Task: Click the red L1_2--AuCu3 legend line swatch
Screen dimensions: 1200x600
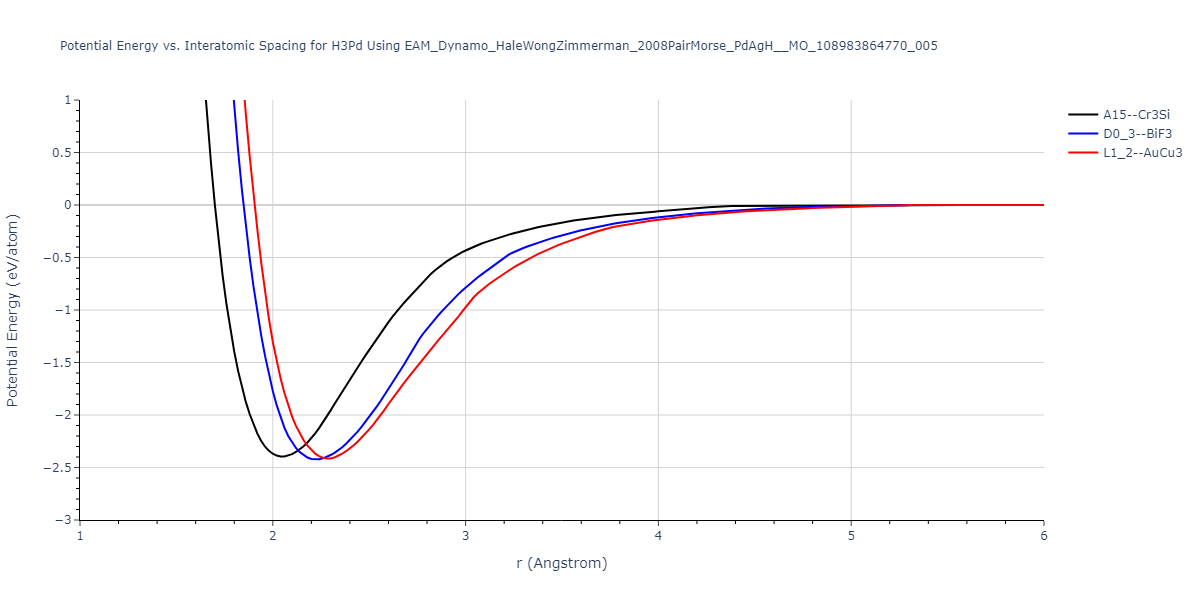Action: [1083, 153]
